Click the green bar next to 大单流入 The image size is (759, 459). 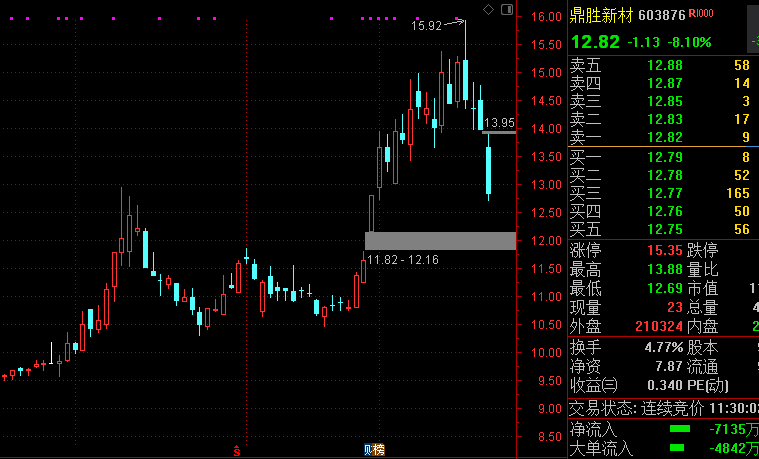click(x=677, y=447)
